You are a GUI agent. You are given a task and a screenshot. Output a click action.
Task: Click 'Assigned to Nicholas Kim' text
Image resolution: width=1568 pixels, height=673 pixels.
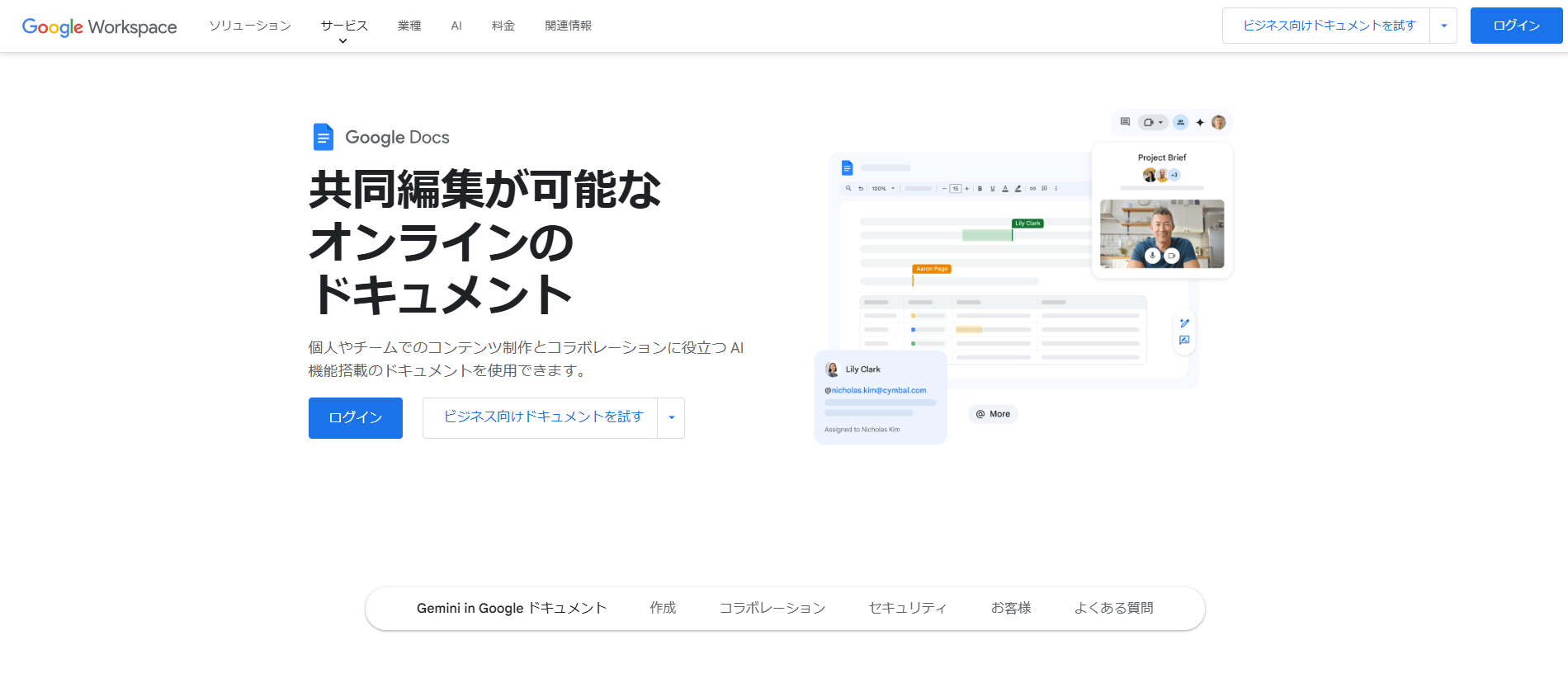862,430
